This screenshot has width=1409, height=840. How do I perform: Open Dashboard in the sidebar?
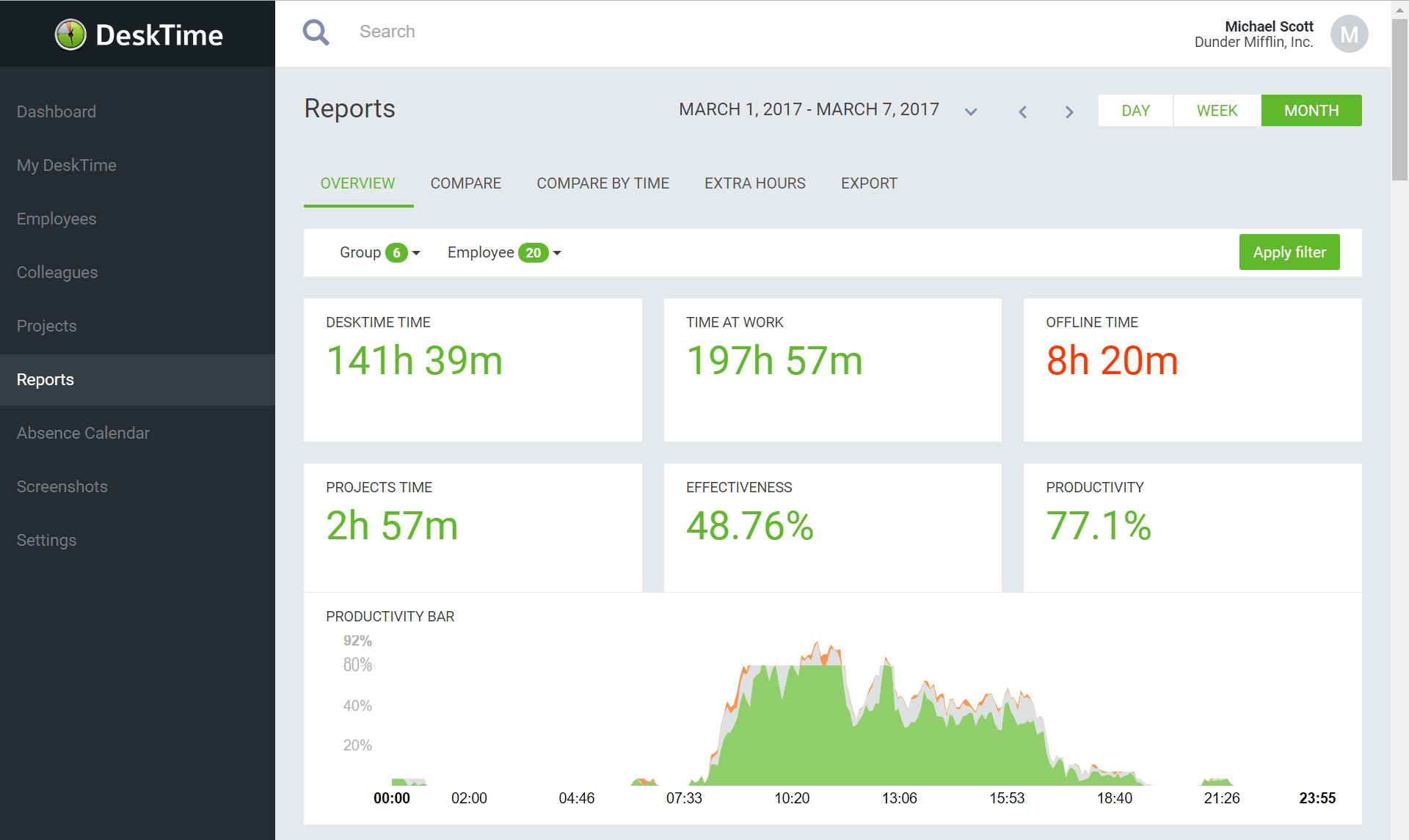pyautogui.click(x=137, y=112)
